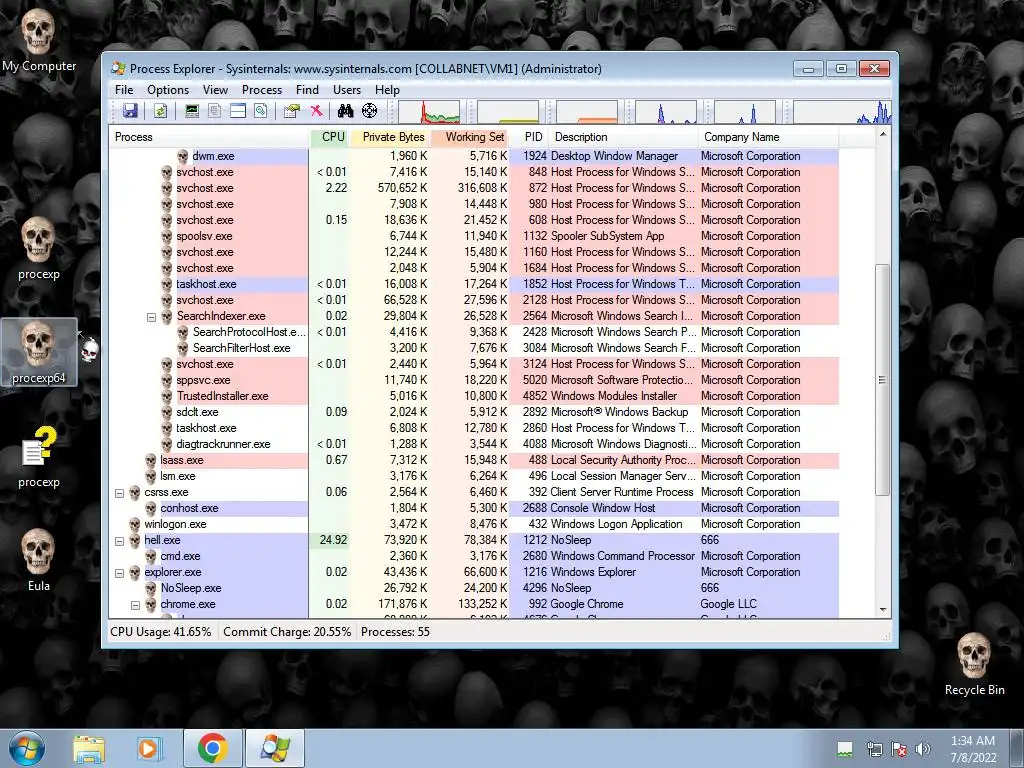
Task: Sort by the PID column header
Action: tap(530, 137)
